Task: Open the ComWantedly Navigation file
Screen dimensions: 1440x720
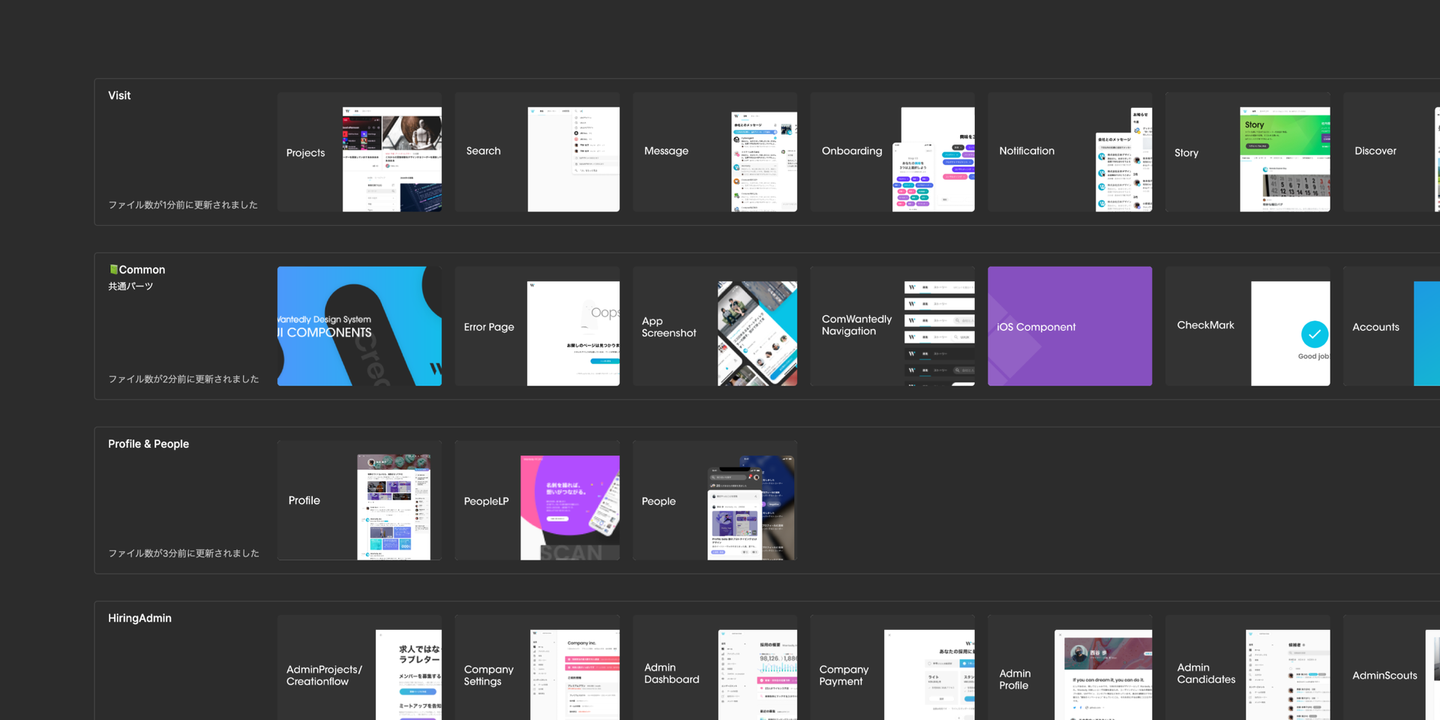Action: pyautogui.click(x=892, y=326)
